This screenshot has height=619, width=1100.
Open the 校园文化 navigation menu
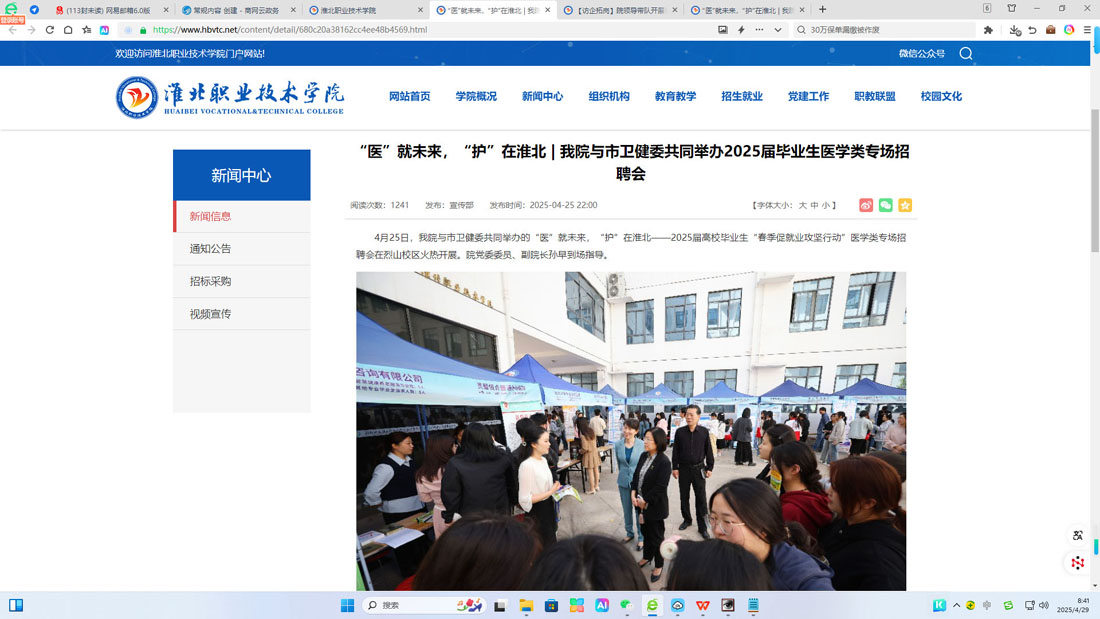(x=941, y=96)
